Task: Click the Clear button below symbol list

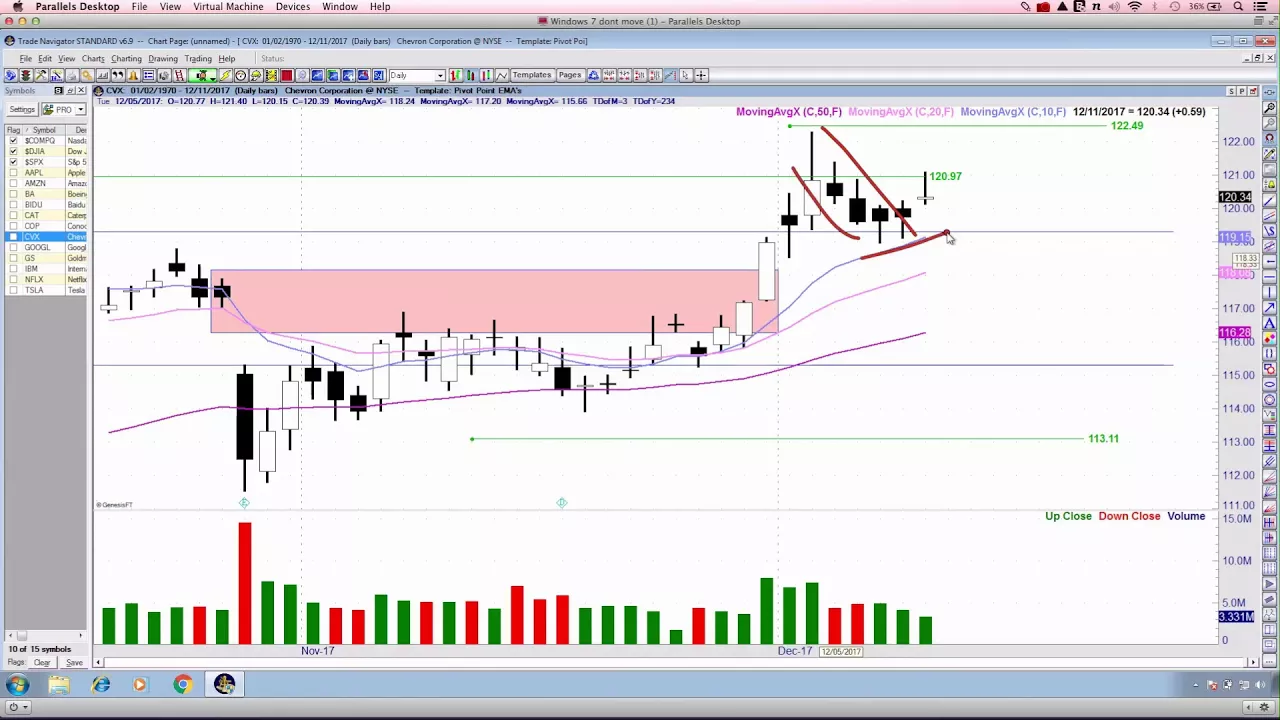Action: (x=42, y=663)
